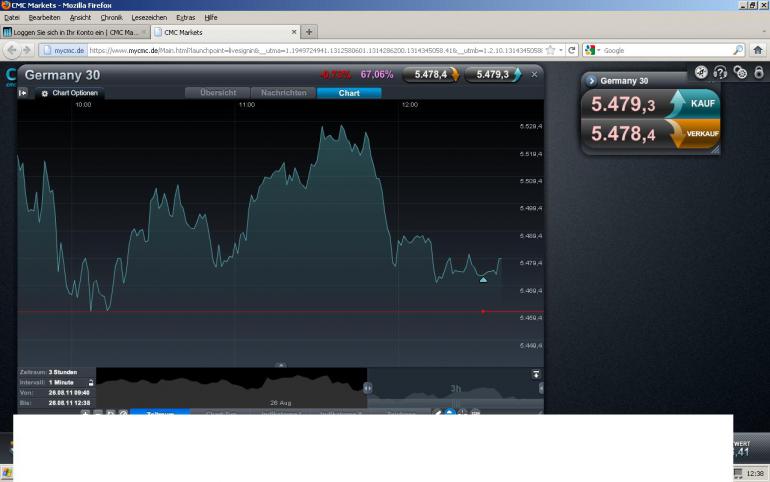Switch to the Loggen Sie sich browser tab

click(x=75, y=32)
